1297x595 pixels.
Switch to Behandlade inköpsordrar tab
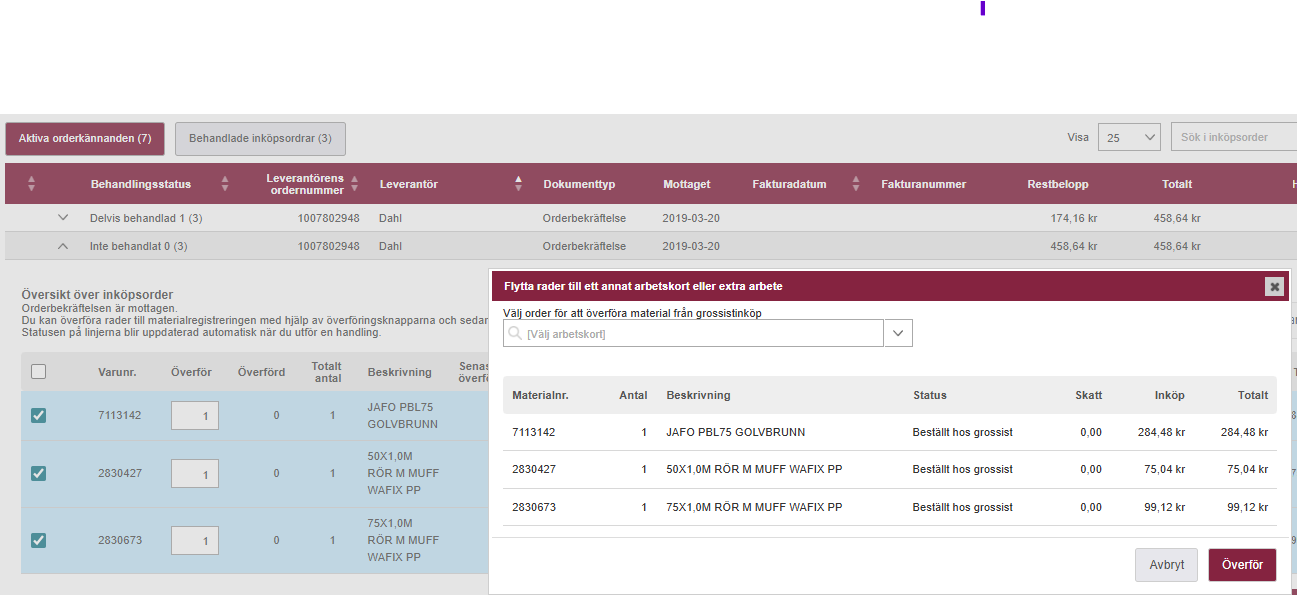[x=260, y=139]
